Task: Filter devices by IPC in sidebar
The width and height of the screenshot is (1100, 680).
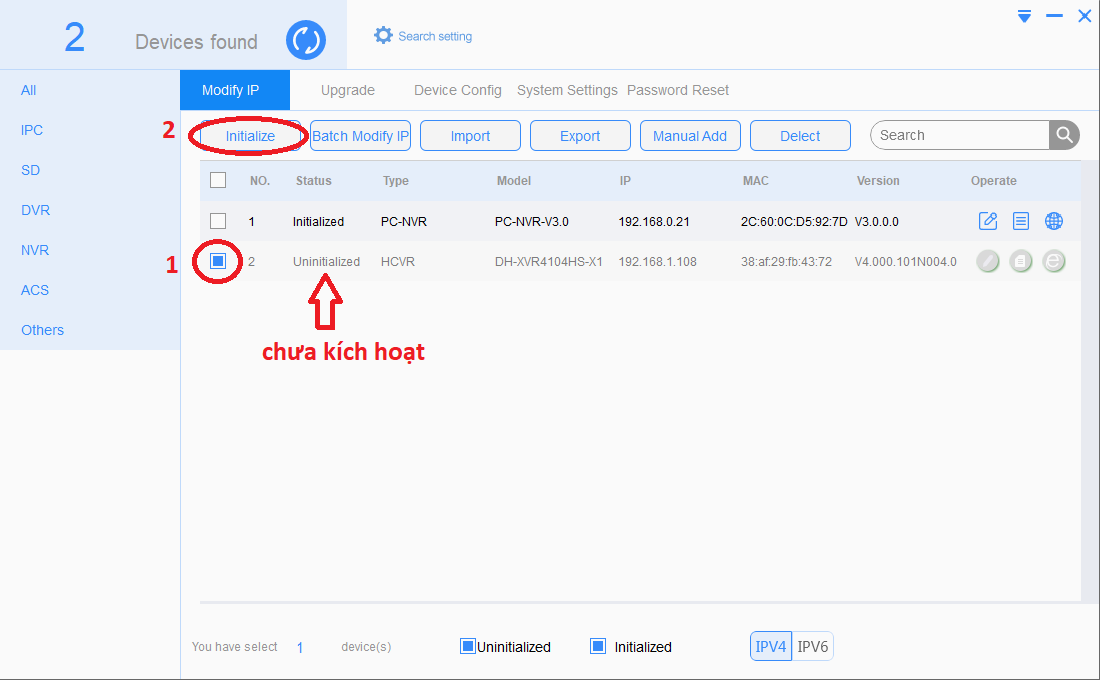Action: (32, 130)
